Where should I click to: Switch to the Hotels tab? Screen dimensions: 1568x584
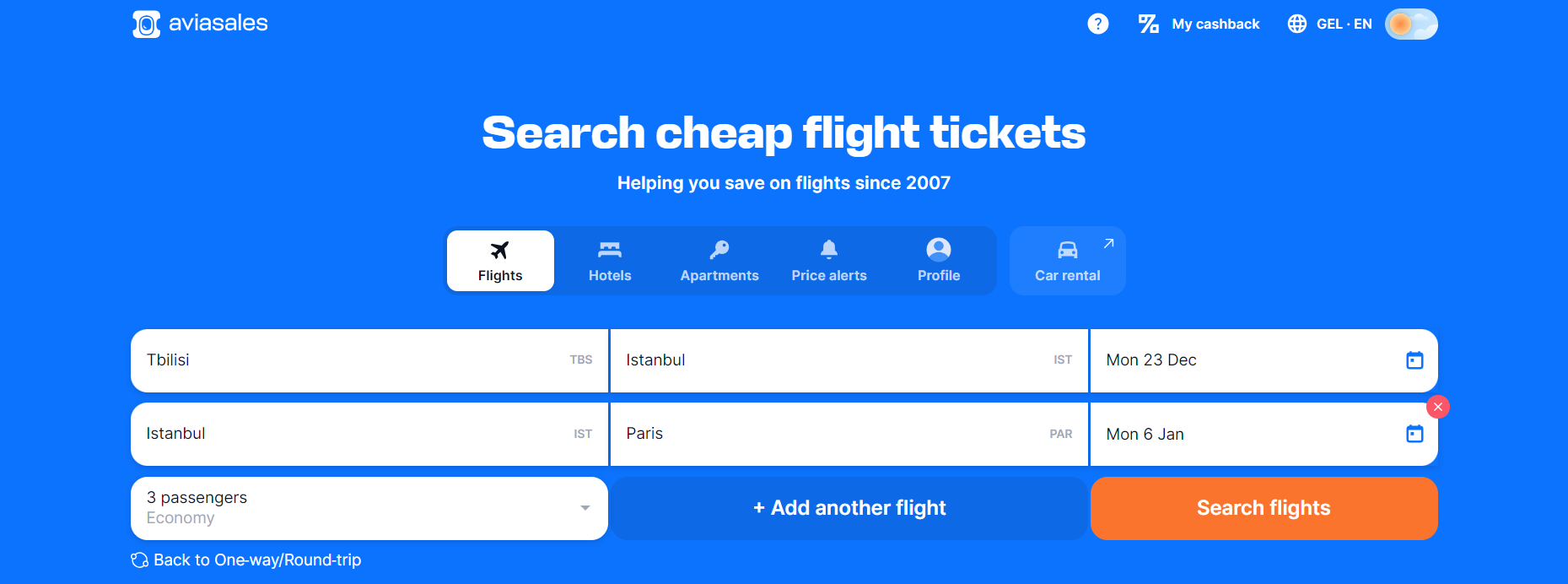(x=610, y=261)
